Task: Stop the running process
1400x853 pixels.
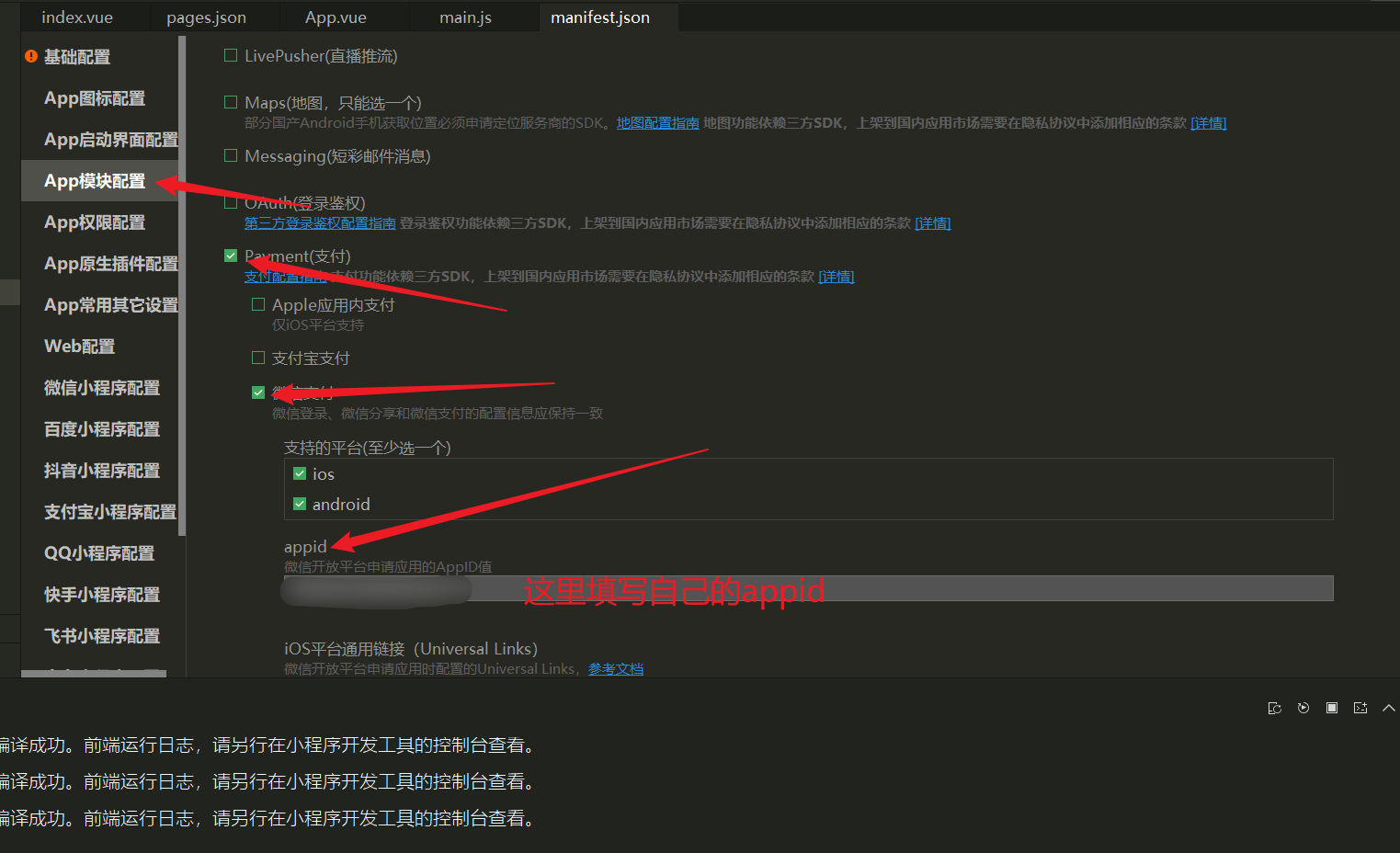Action: [1331, 708]
